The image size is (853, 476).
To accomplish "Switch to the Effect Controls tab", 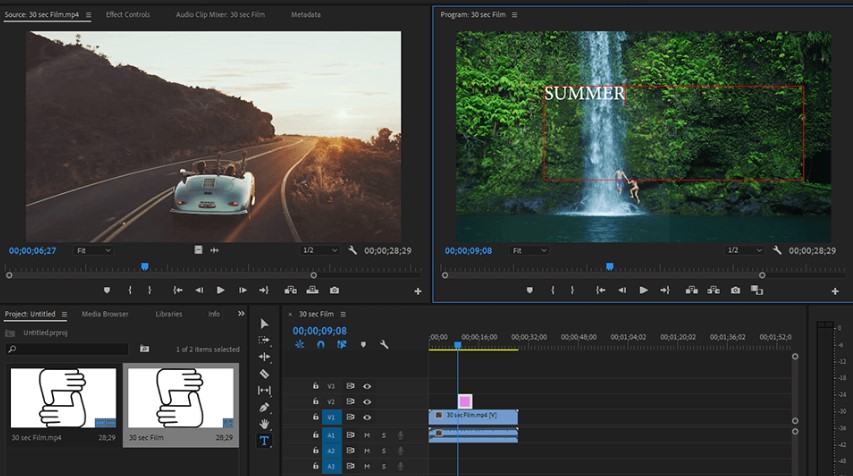I will [128, 15].
